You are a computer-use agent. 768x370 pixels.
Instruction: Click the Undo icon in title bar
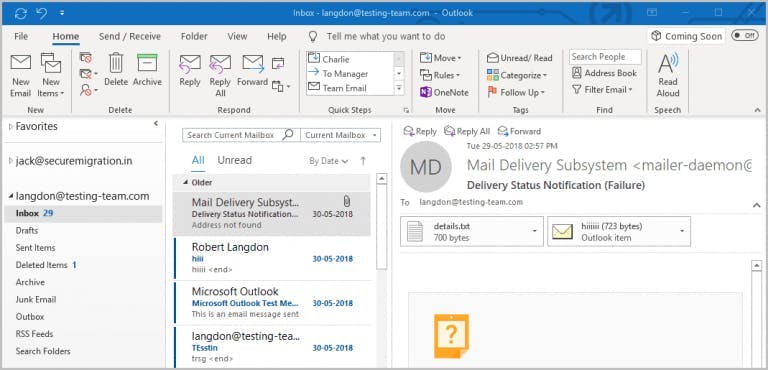(x=42, y=13)
